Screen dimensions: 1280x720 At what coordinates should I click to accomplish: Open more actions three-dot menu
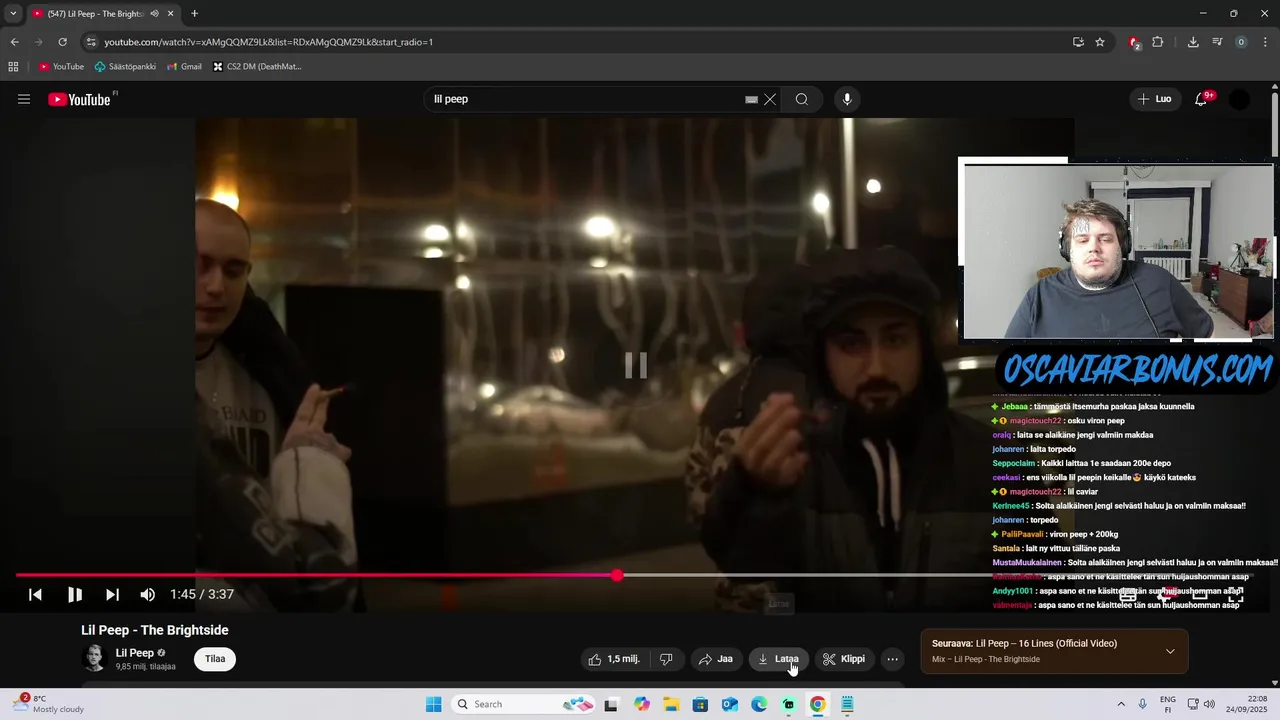coord(893,659)
